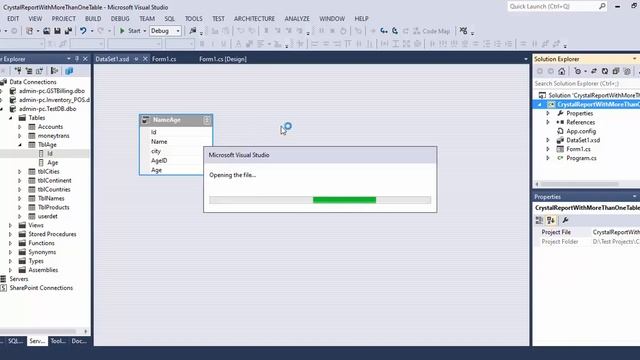Click the Categorized icon in Properties panel
640x360 pixels.
[540, 220]
